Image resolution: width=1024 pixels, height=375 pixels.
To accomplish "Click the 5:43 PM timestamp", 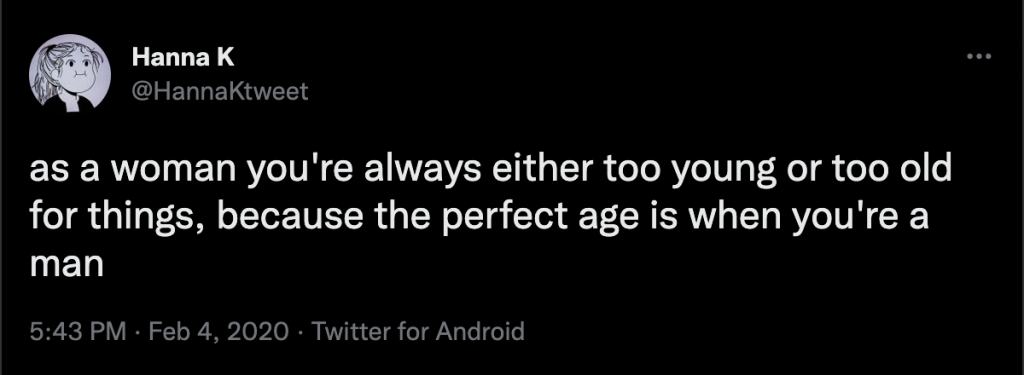I will point(78,331).
